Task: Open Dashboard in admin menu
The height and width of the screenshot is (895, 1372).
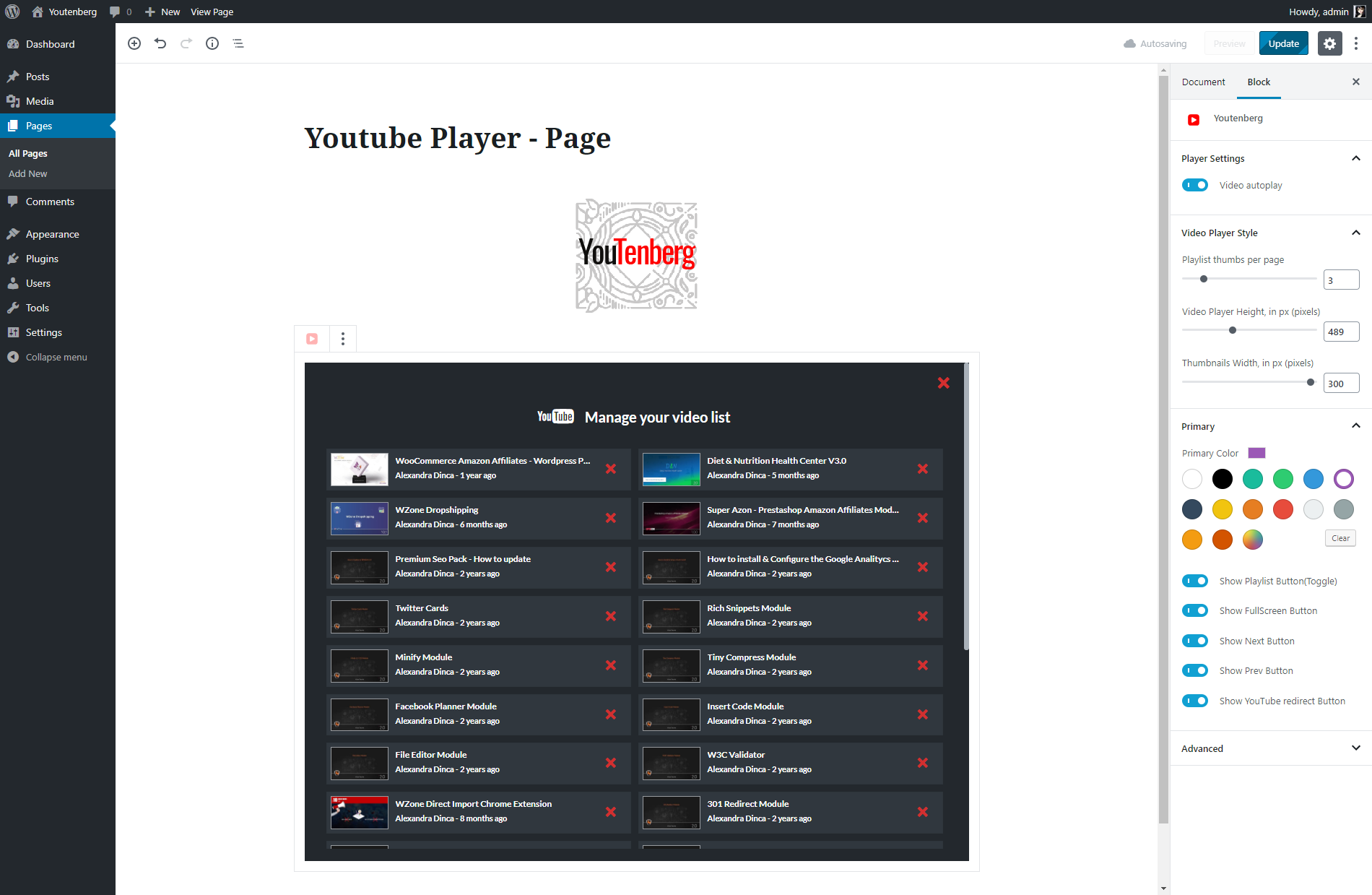Action: point(58,44)
